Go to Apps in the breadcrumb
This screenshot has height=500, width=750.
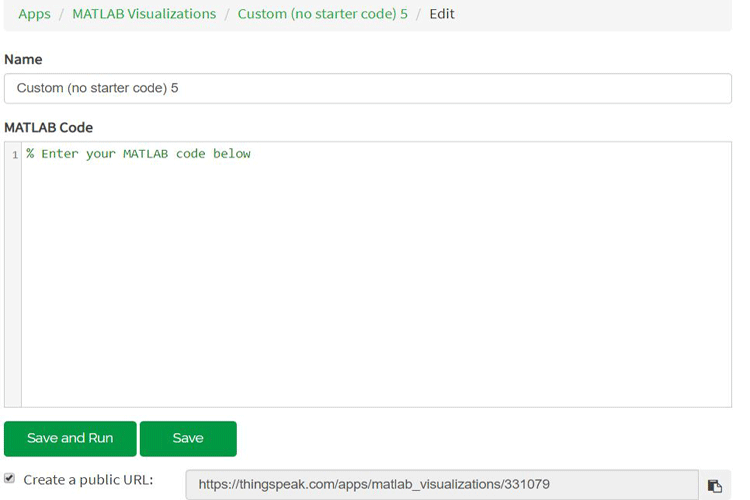(x=34, y=14)
